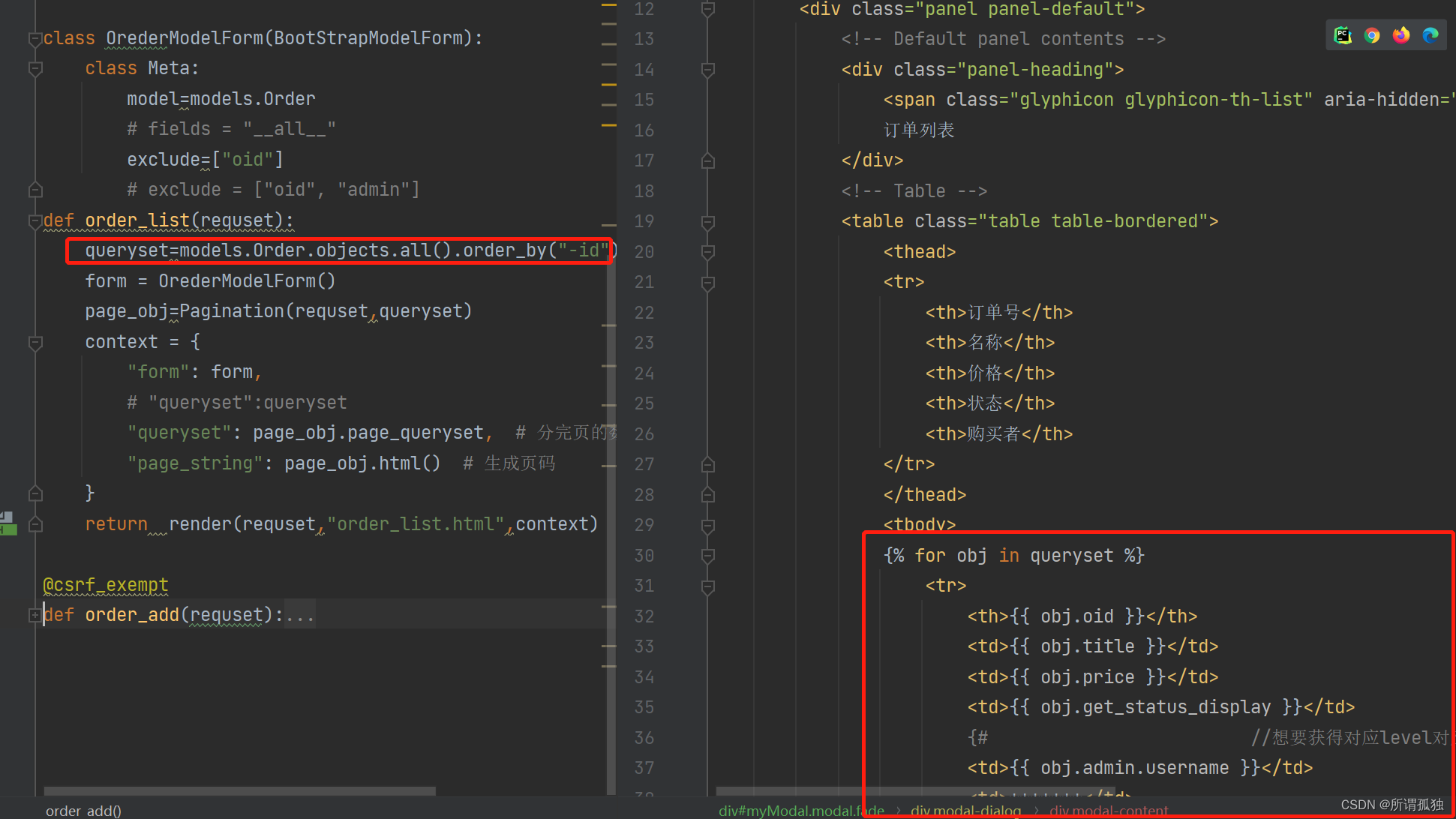The width and height of the screenshot is (1456, 819).
Task: Select the div.modal-dialog breadcrumb
Action: (x=965, y=811)
